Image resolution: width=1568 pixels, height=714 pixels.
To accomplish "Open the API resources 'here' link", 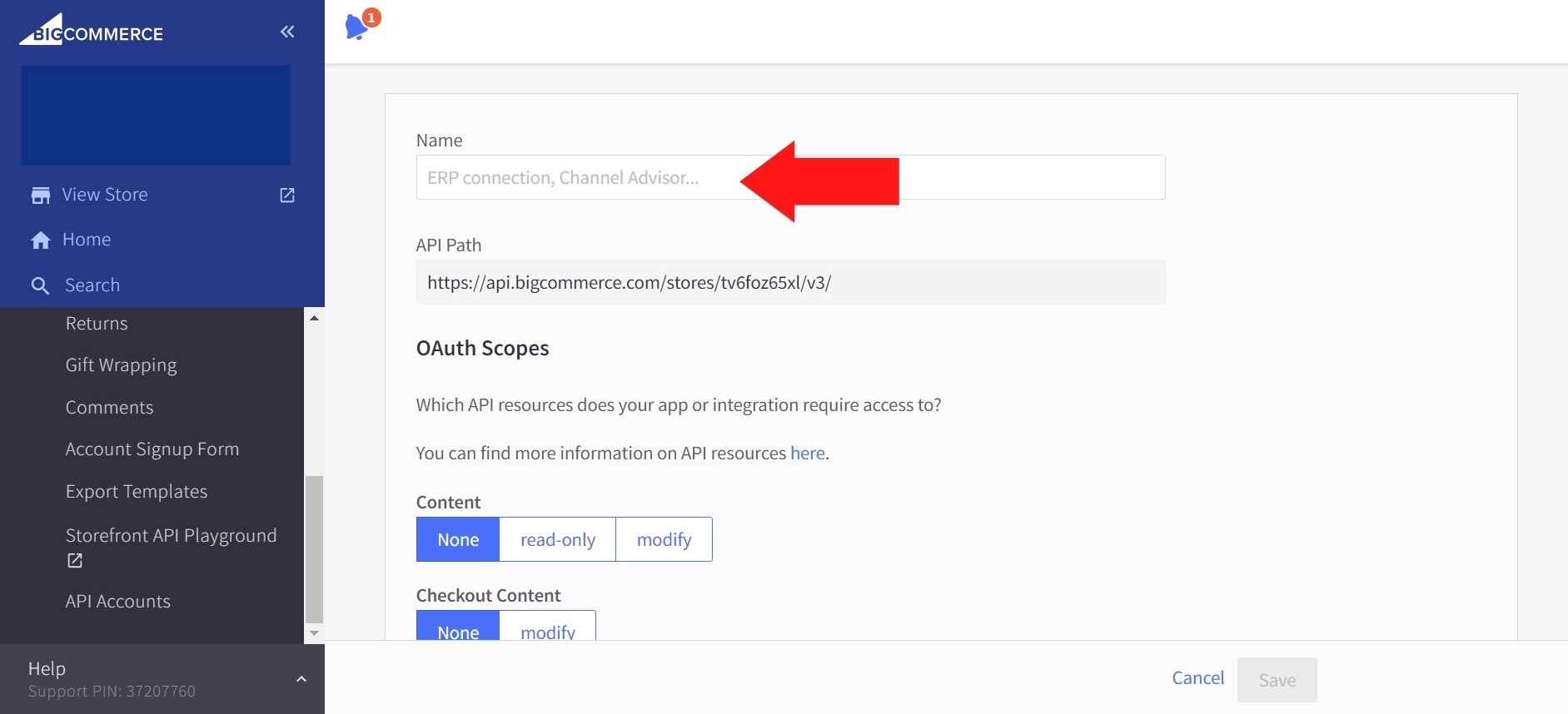I will (807, 454).
